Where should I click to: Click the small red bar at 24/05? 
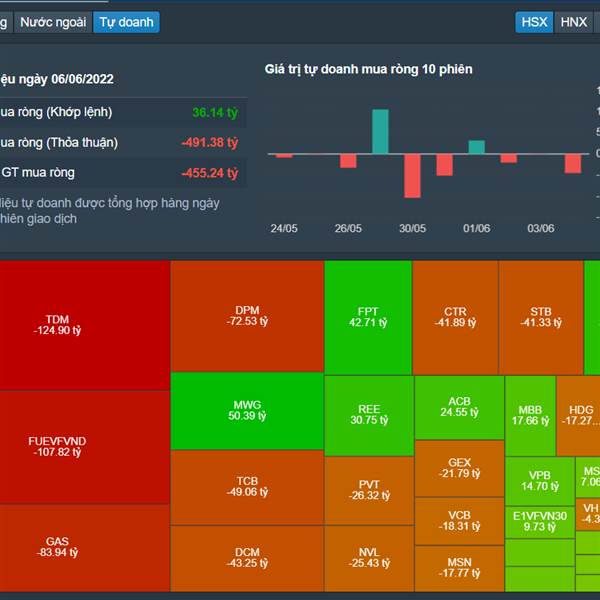(x=284, y=156)
